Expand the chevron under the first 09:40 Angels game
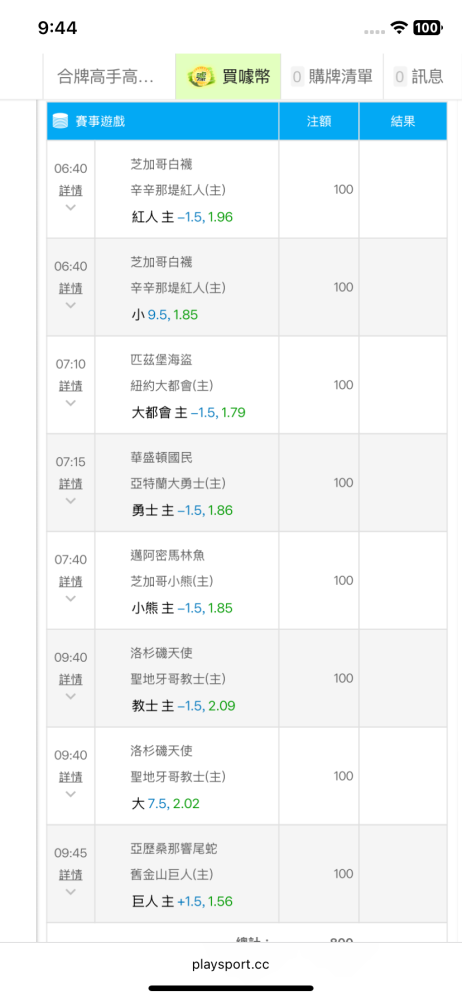This screenshot has height=1000, width=462. [x=71, y=696]
